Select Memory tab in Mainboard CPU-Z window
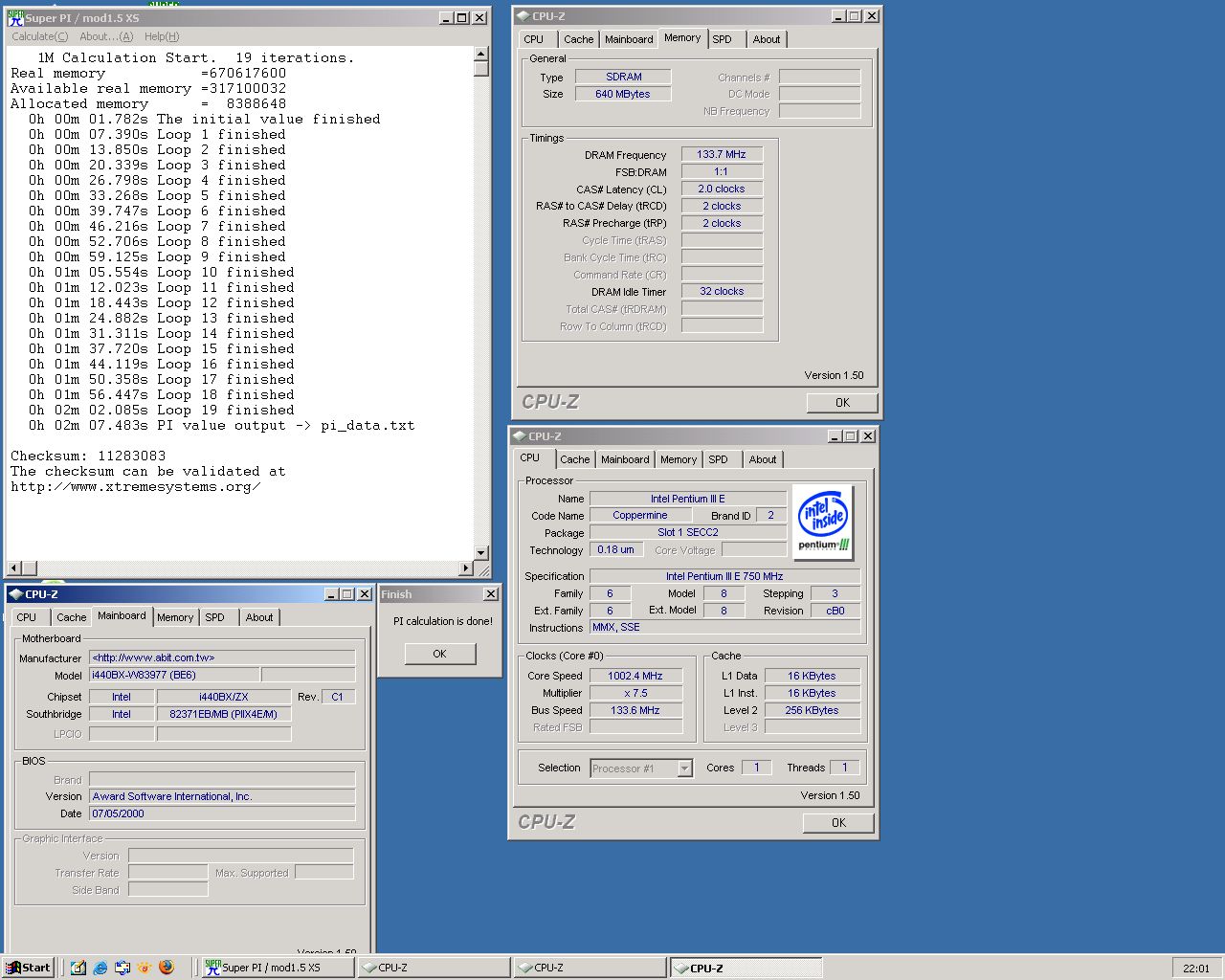The height and width of the screenshot is (980, 1225). click(175, 617)
